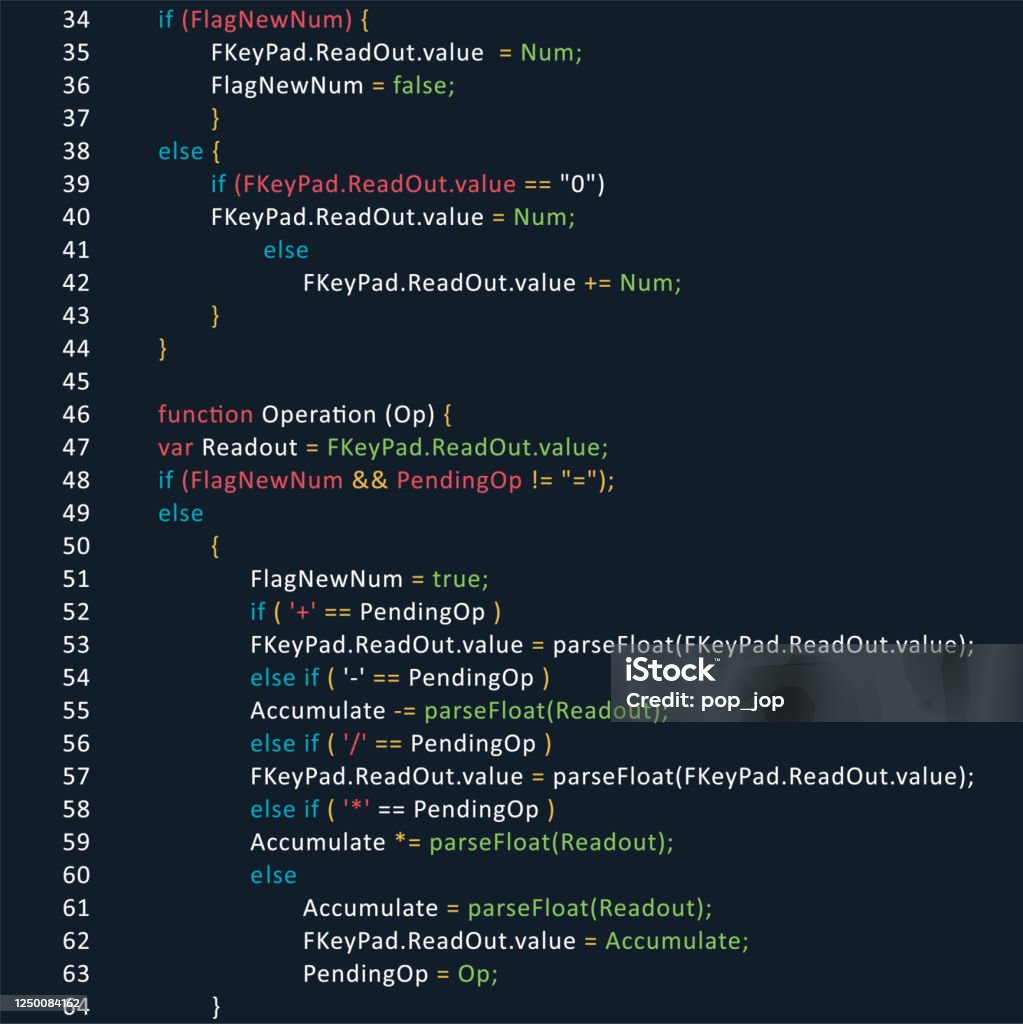Click line number 37 in the gutter
This screenshot has height=1024, width=1023.
click(x=76, y=118)
